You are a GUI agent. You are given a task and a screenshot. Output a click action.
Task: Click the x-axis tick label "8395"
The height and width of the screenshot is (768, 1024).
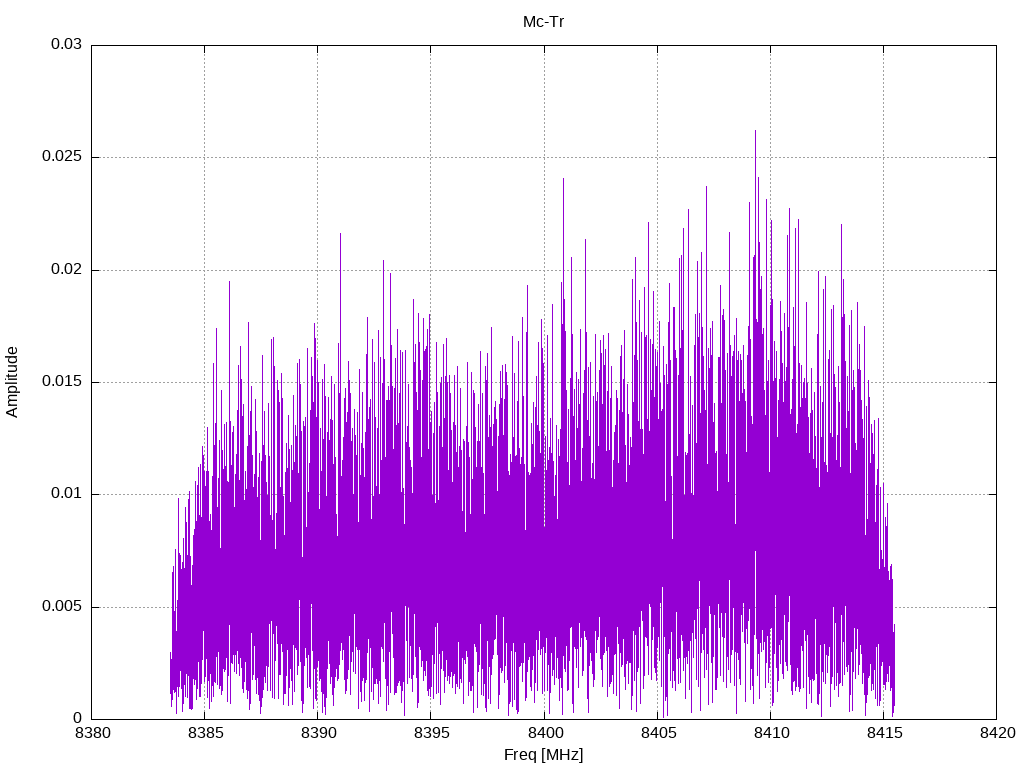coord(431,733)
